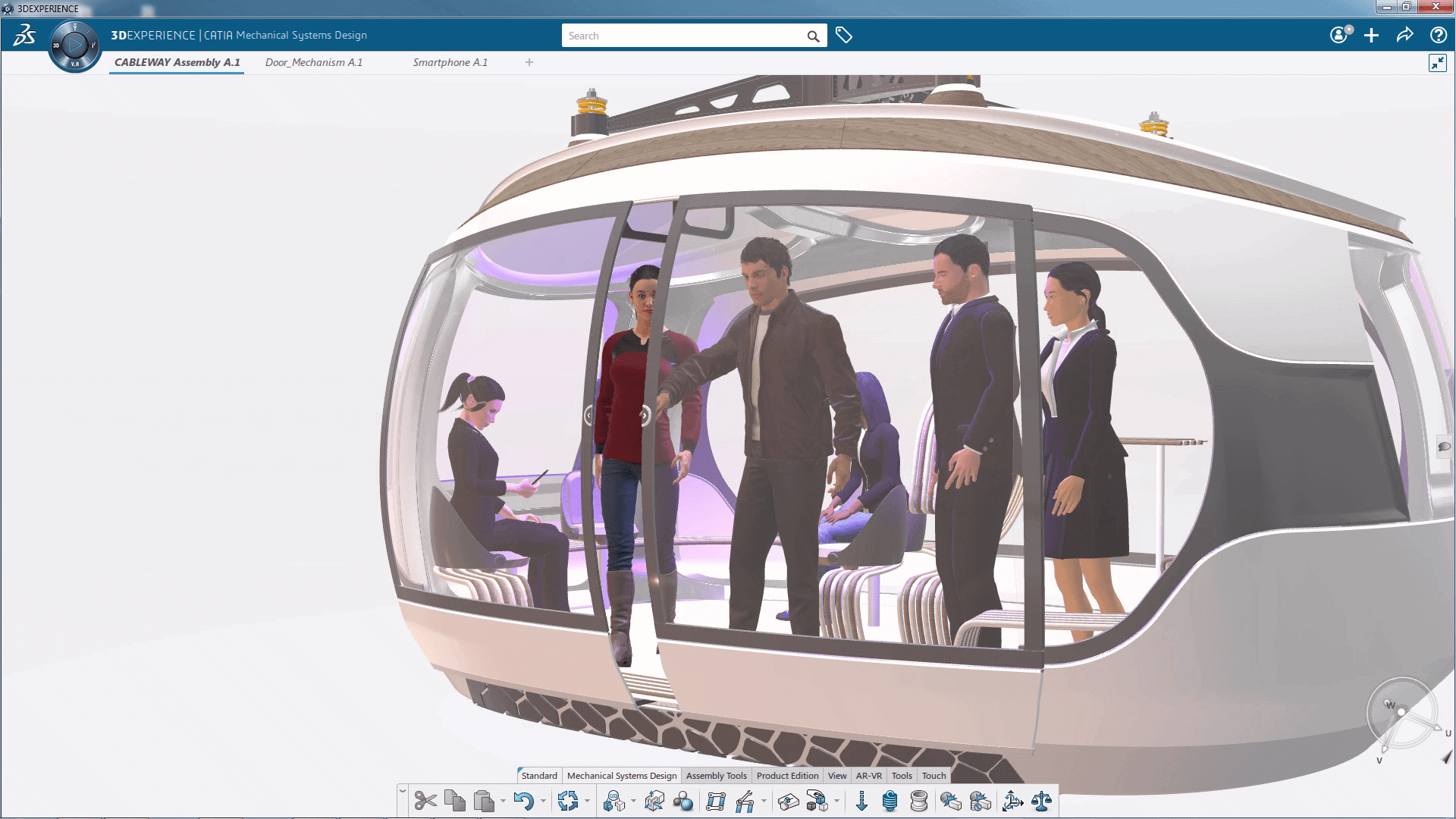1456x819 pixels.
Task: Select the View tab in bottom toolbar
Action: [x=838, y=775]
